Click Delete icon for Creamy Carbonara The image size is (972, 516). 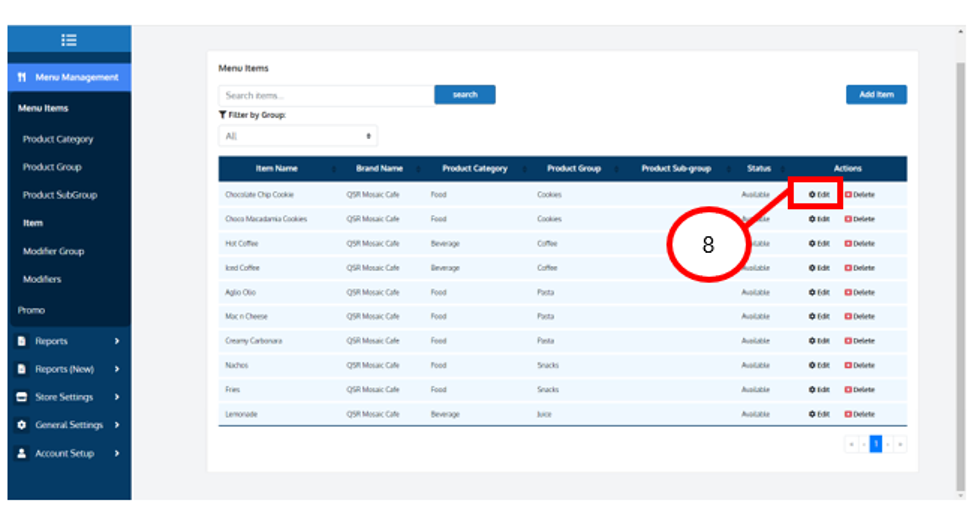(848, 341)
